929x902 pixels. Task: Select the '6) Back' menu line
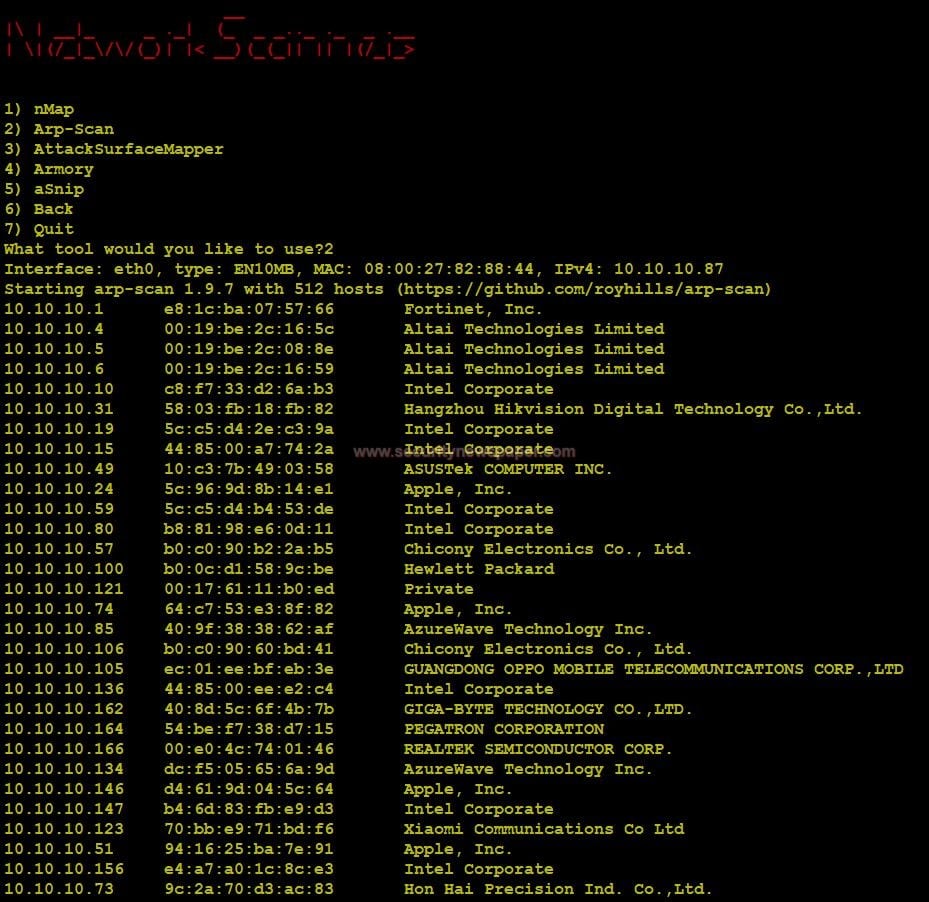coord(39,209)
